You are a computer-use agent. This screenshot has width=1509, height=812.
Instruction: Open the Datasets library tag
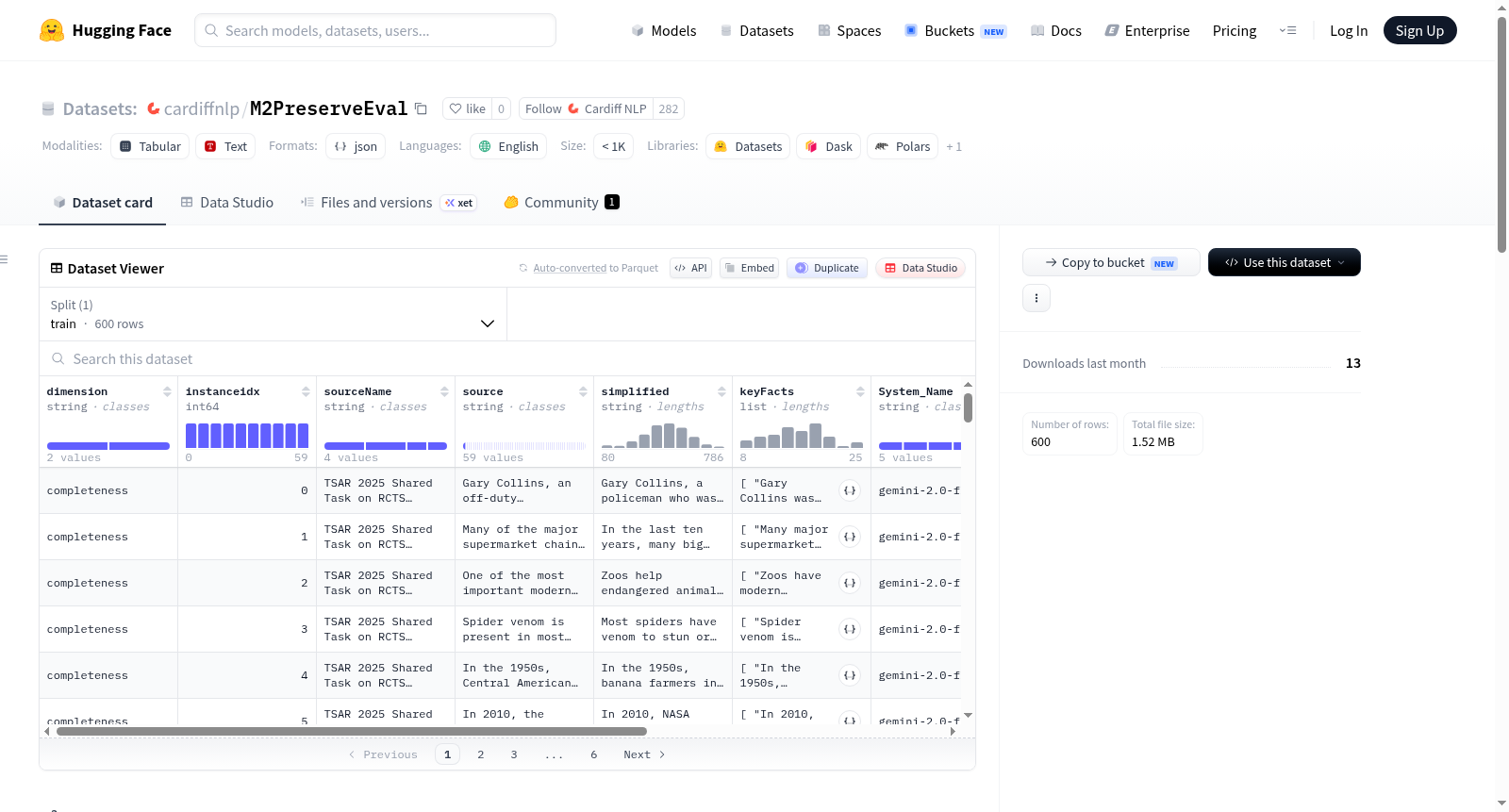[x=749, y=146]
